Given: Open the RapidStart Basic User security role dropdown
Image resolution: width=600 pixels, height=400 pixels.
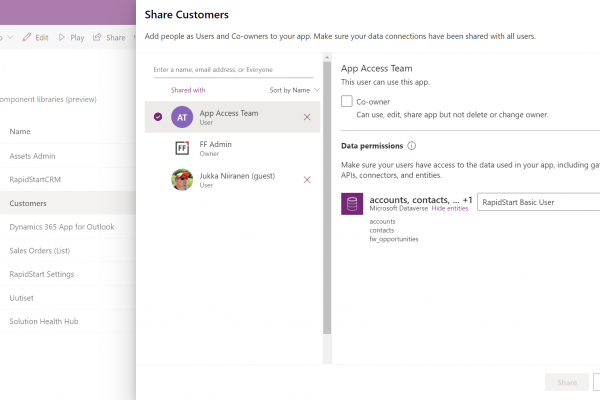Looking at the screenshot, I should point(538,202).
